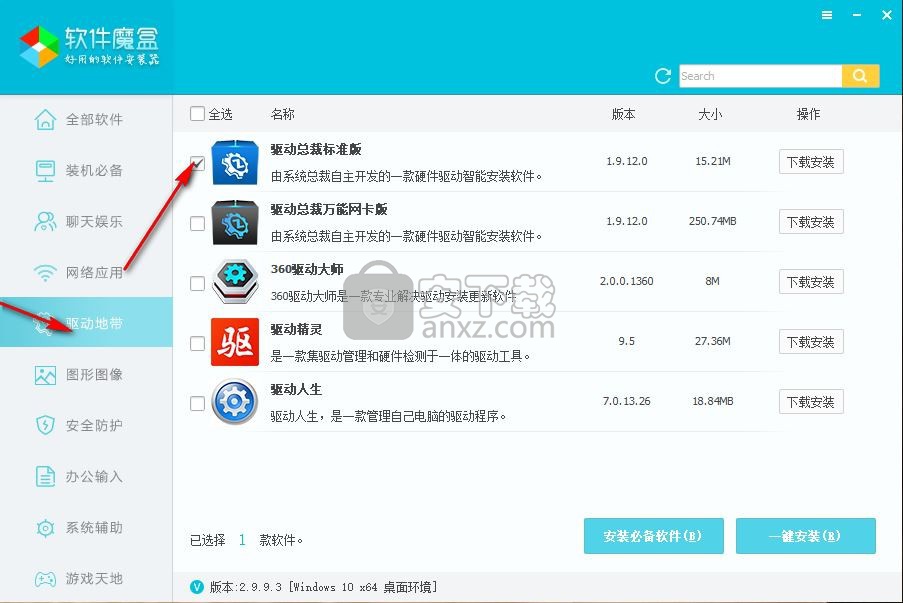Download and install 驱动总裁标准版
This screenshot has width=903, height=603.
(x=811, y=162)
